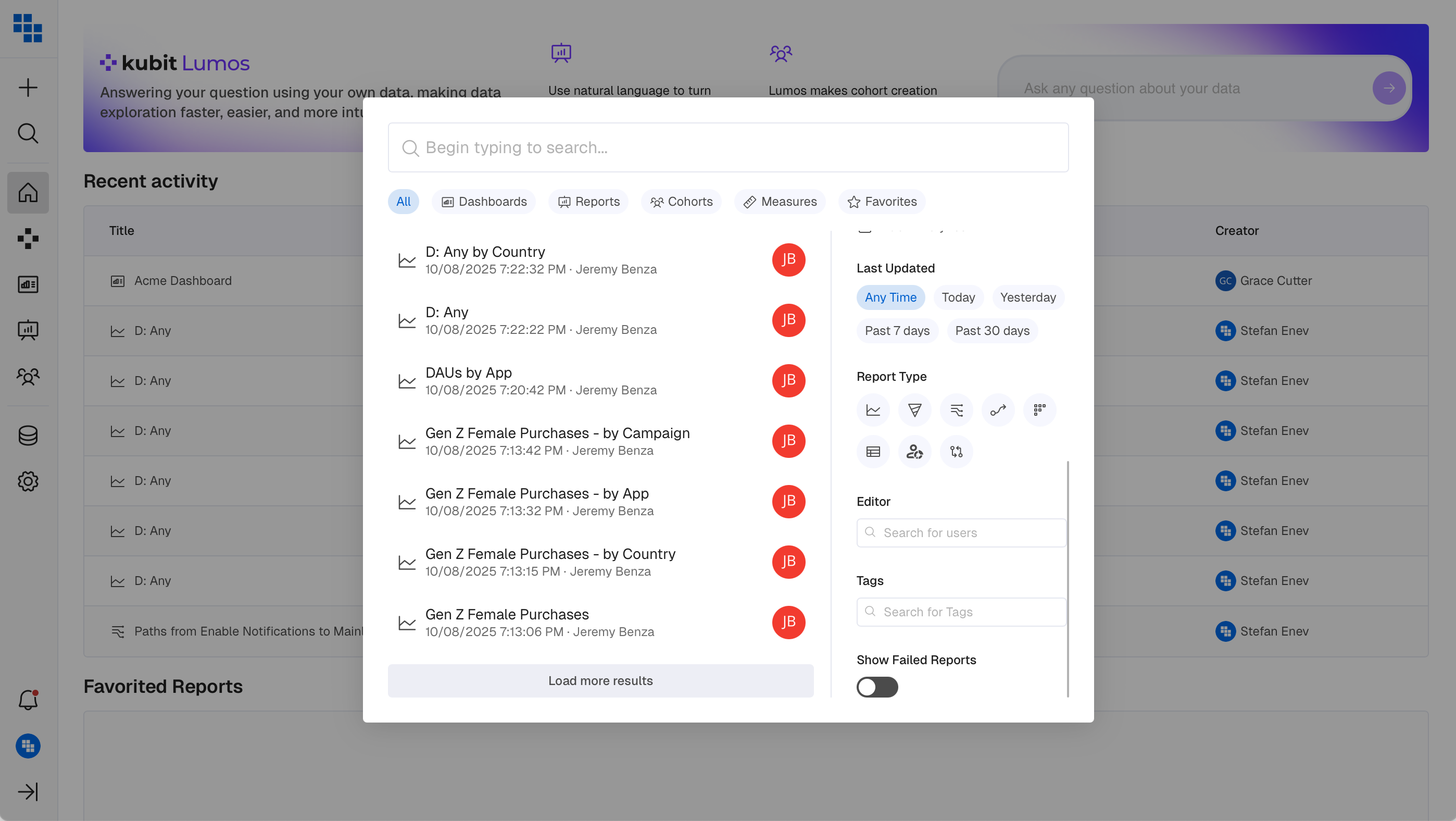Filter by paths report type icon
The width and height of the screenshot is (1456, 821).
pyautogui.click(x=957, y=410)
